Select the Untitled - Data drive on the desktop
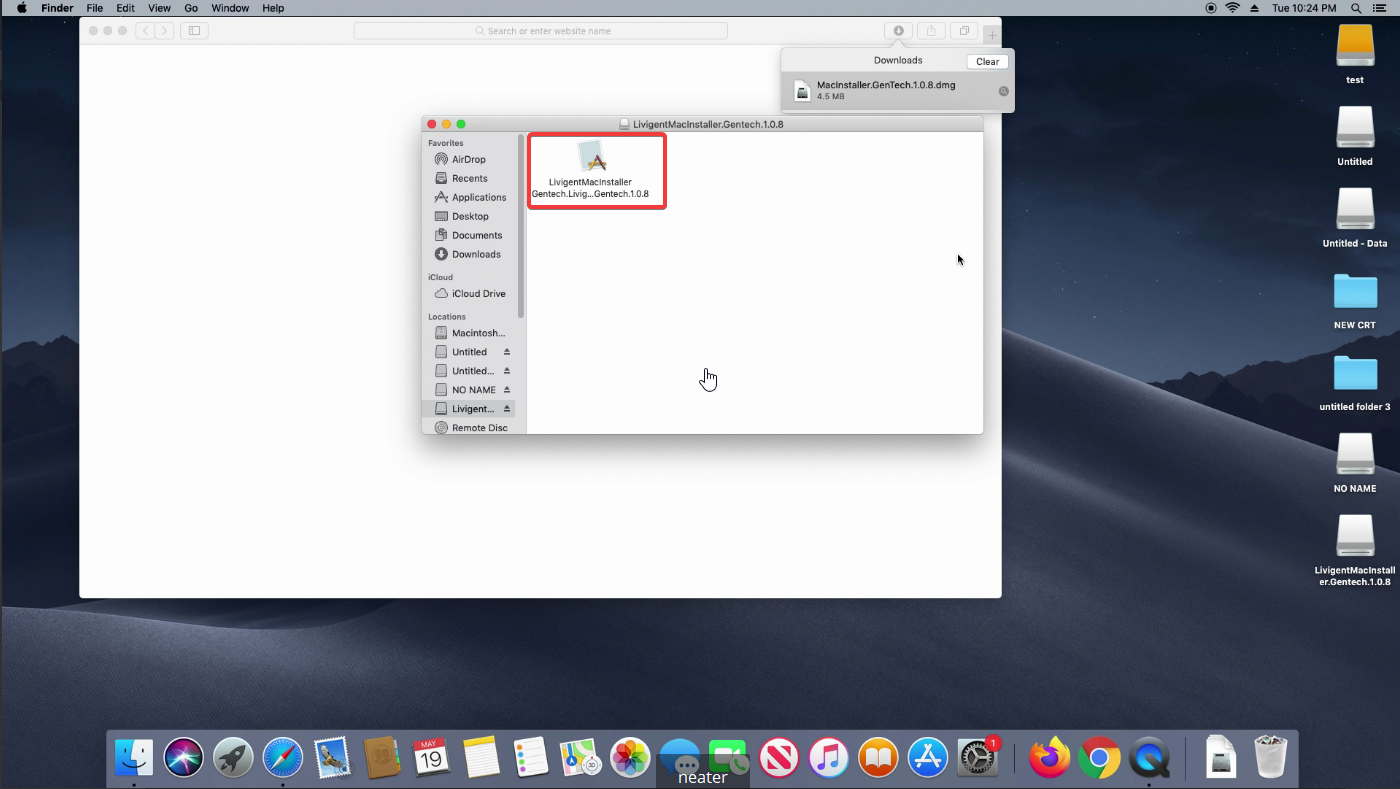 click(1355, 218)
